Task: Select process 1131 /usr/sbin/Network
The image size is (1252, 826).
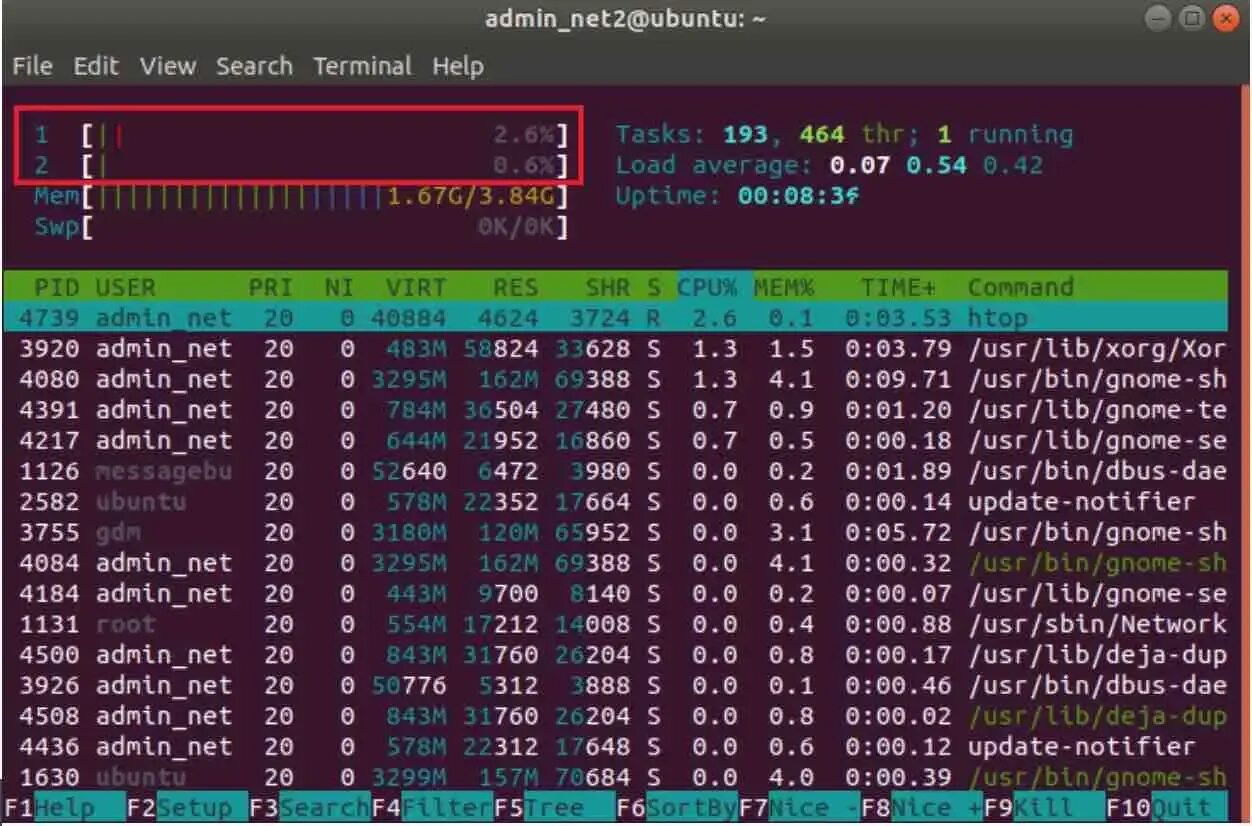Action: point(615,624)
